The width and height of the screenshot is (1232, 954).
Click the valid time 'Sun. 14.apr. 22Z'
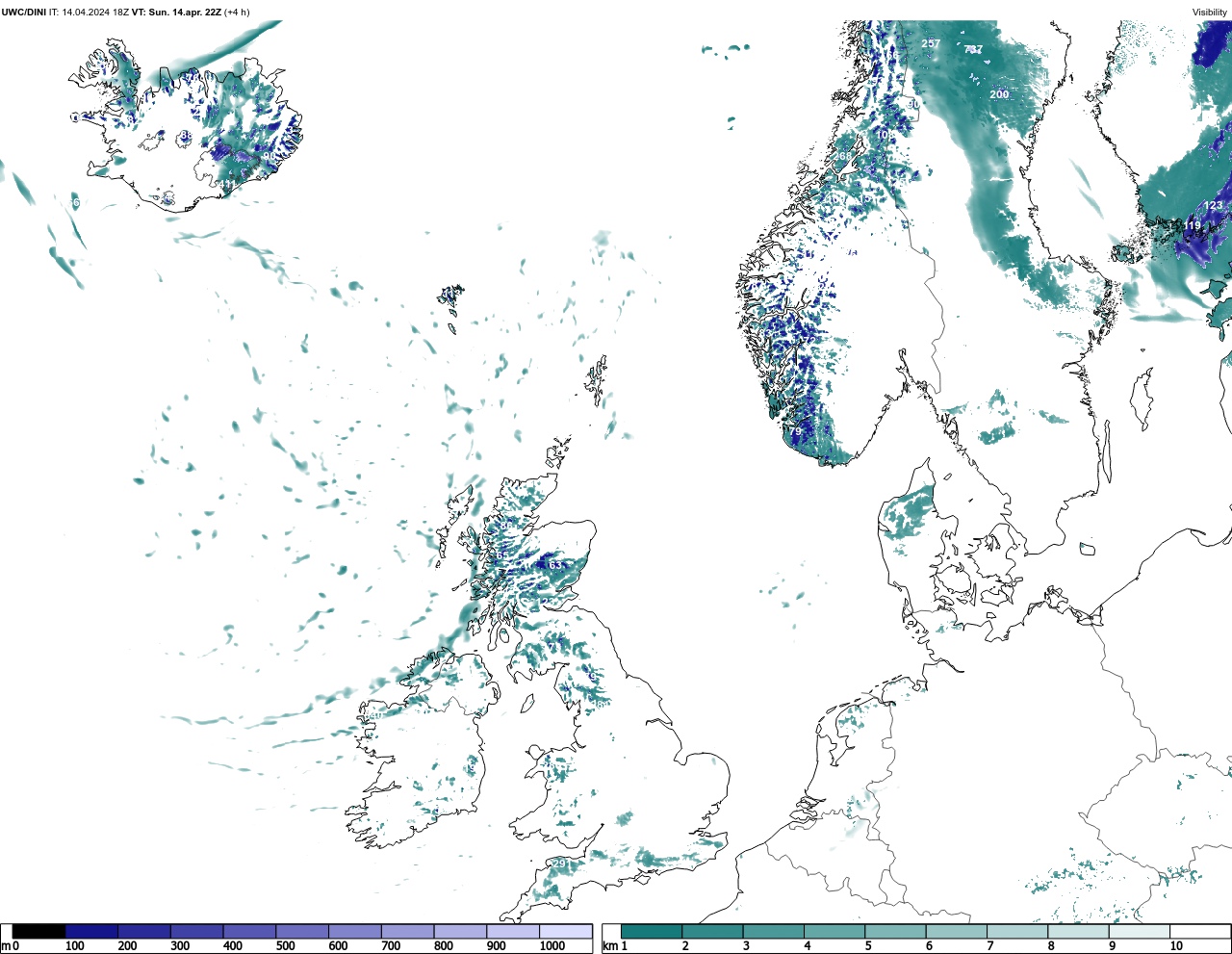186,13
